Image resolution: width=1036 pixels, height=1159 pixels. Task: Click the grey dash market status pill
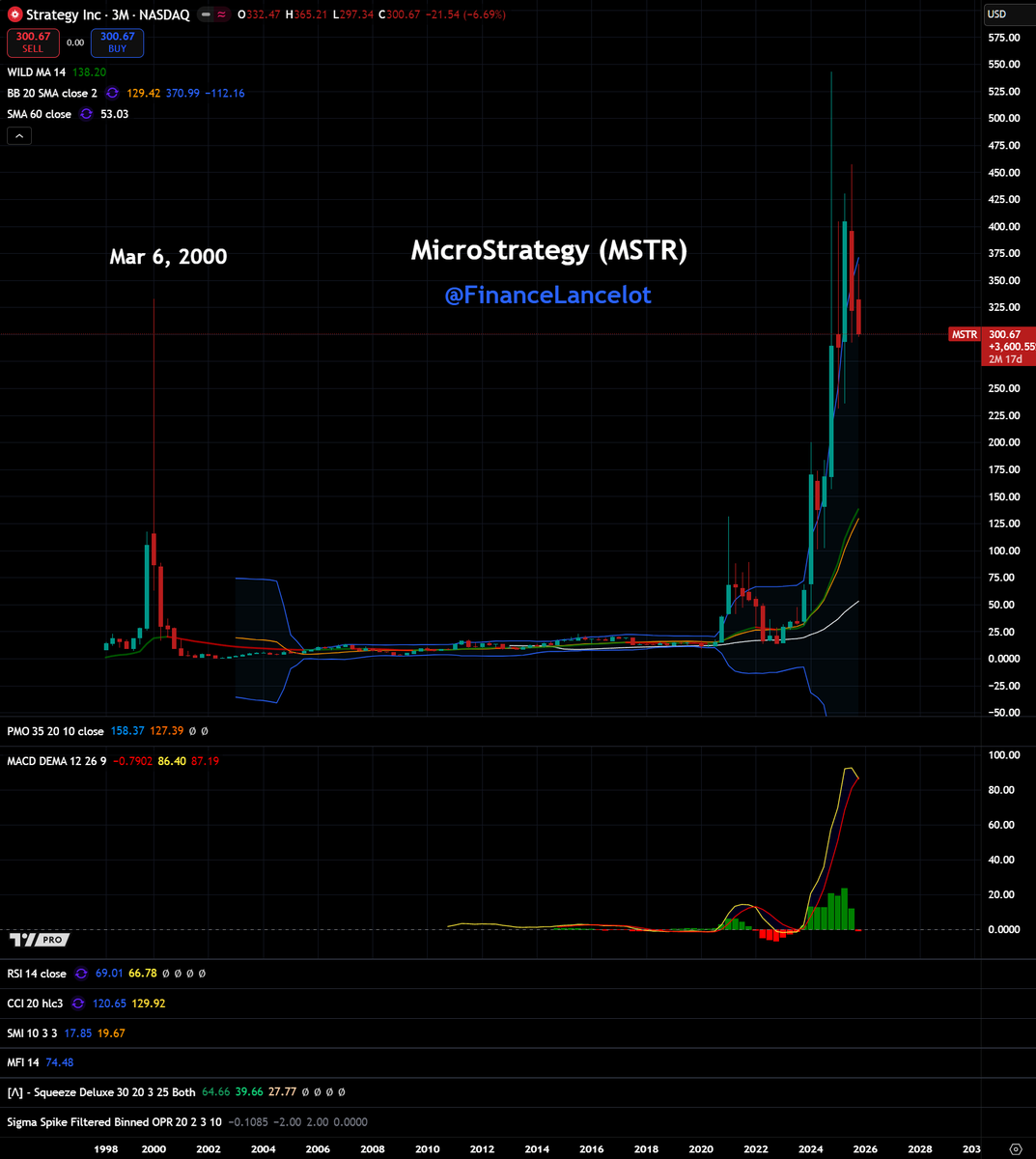(206, 14)
